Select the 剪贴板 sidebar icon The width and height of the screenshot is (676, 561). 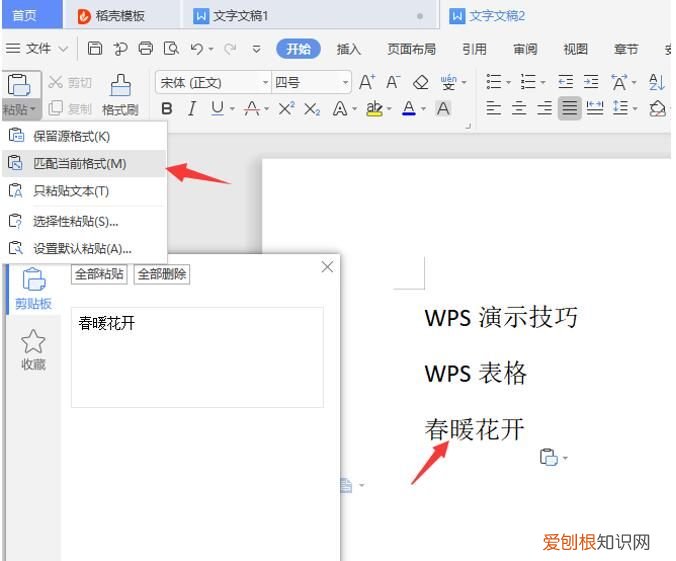(x=33, y=288)
